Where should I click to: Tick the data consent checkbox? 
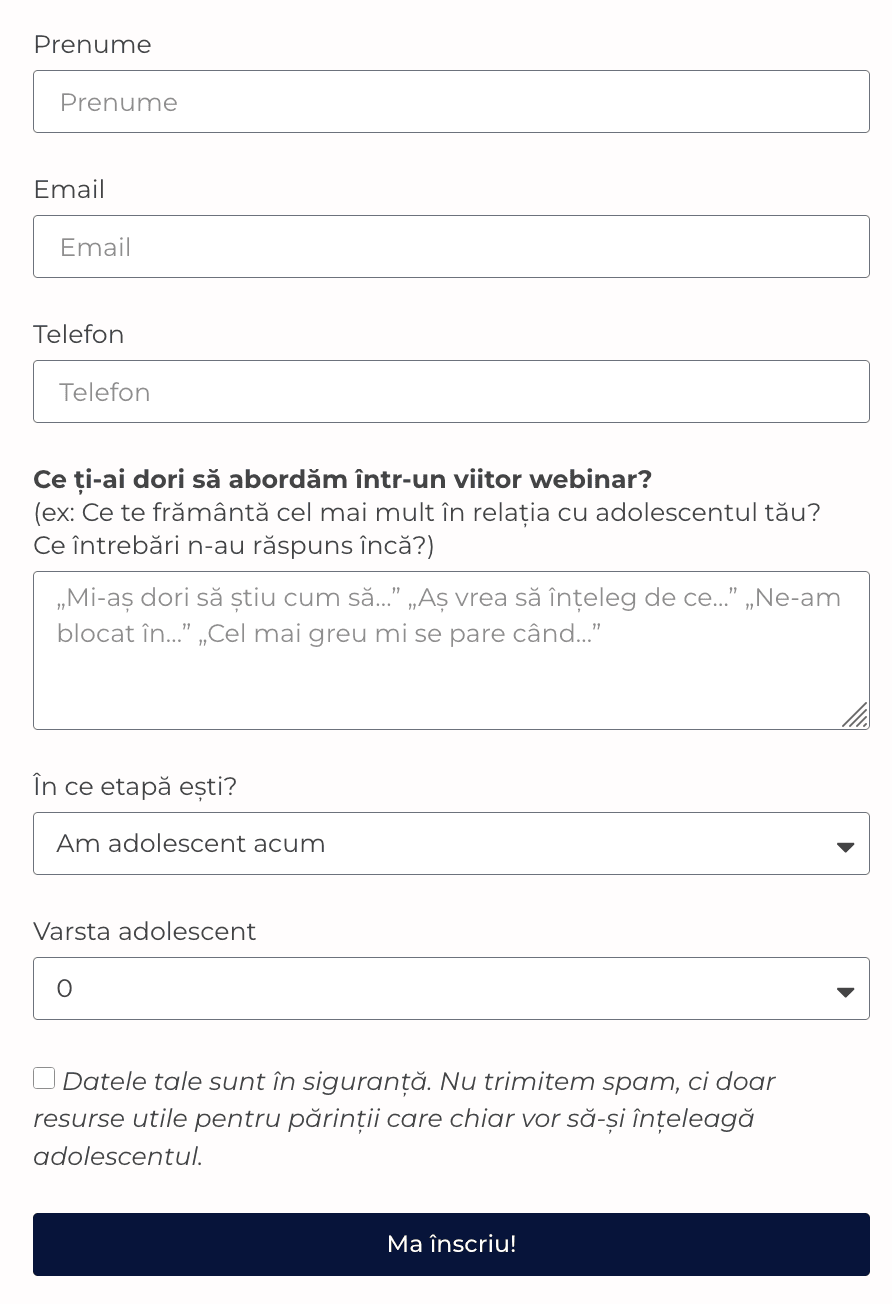click(44, 1078)
